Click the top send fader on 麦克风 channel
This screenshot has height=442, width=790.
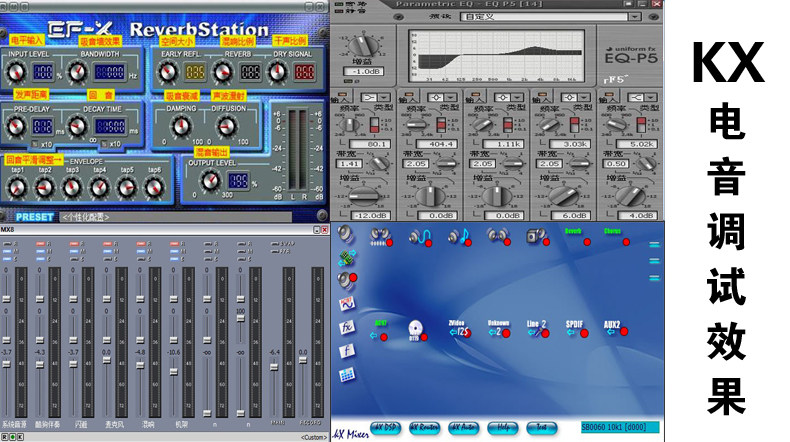pyautogui.click(x=107, y=299)
